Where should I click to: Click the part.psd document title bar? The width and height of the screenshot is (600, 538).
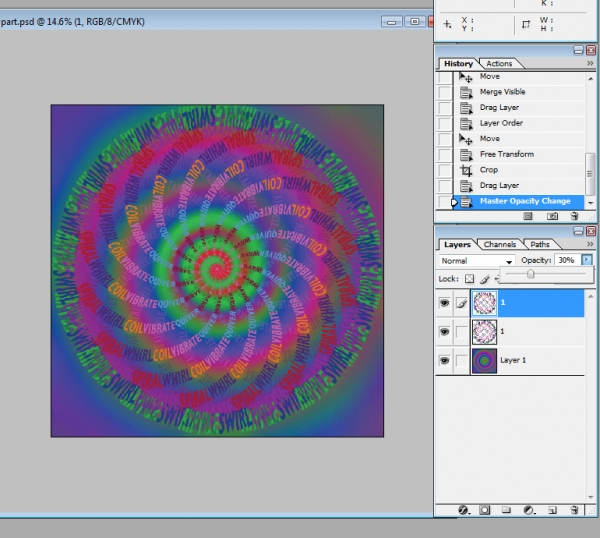click(x=216, y=21)
